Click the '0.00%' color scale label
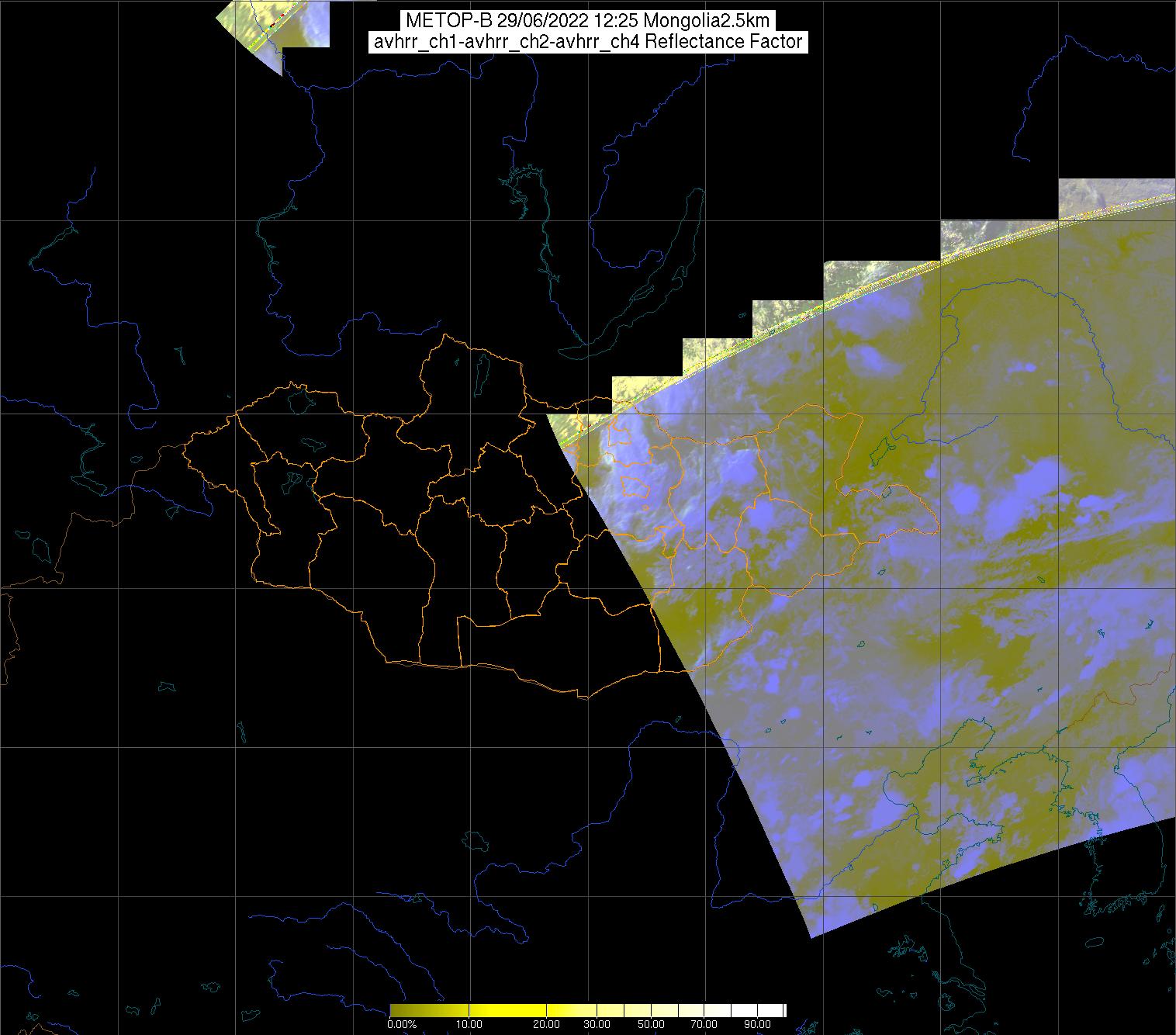 pos(403,1026)
